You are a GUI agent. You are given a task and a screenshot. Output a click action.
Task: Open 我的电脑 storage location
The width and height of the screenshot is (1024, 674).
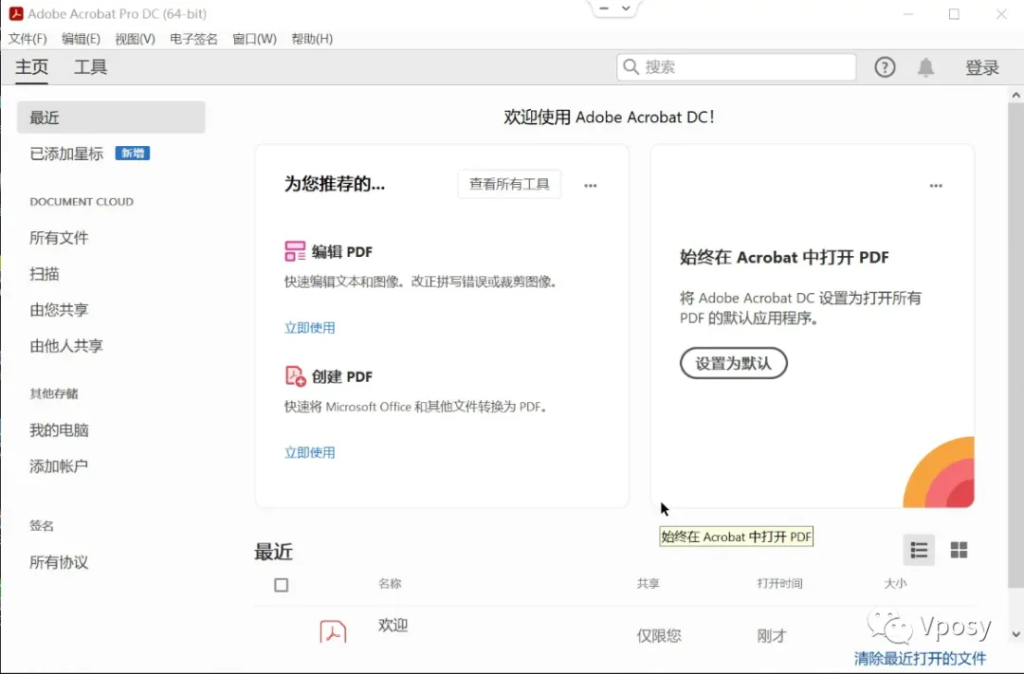(x=59, y=430)
